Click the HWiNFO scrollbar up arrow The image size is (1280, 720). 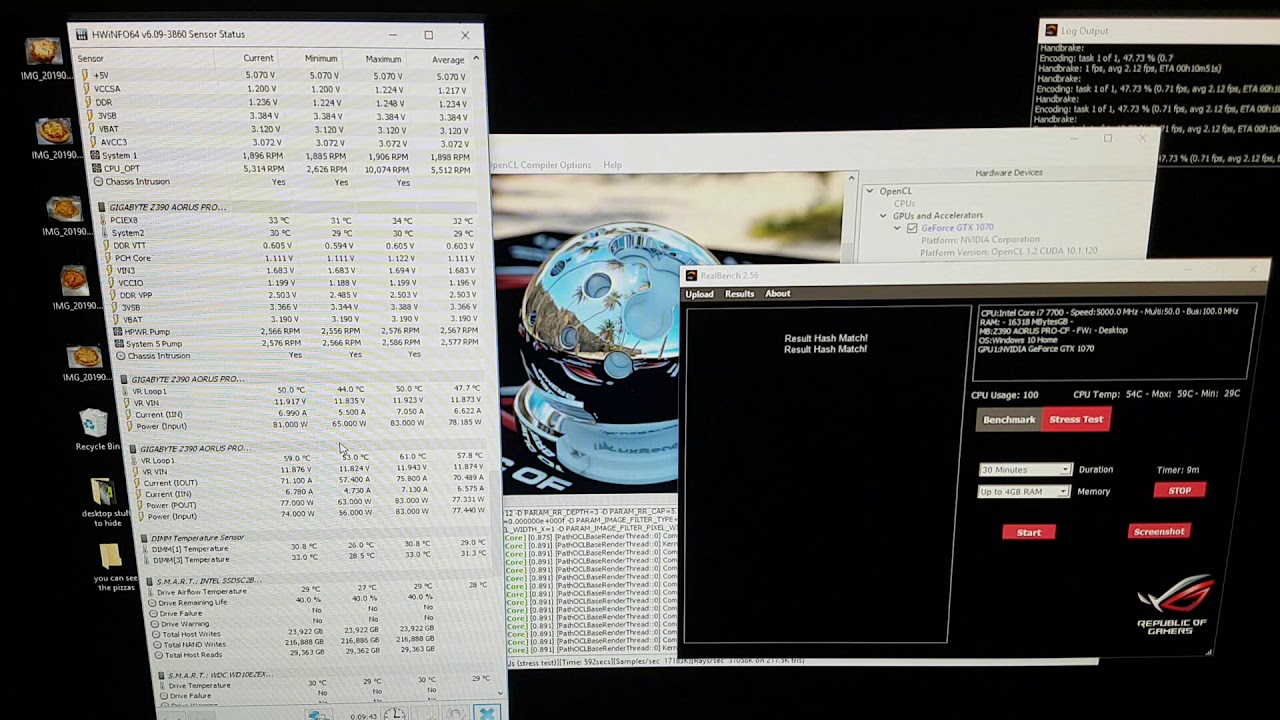coord(476,59)
